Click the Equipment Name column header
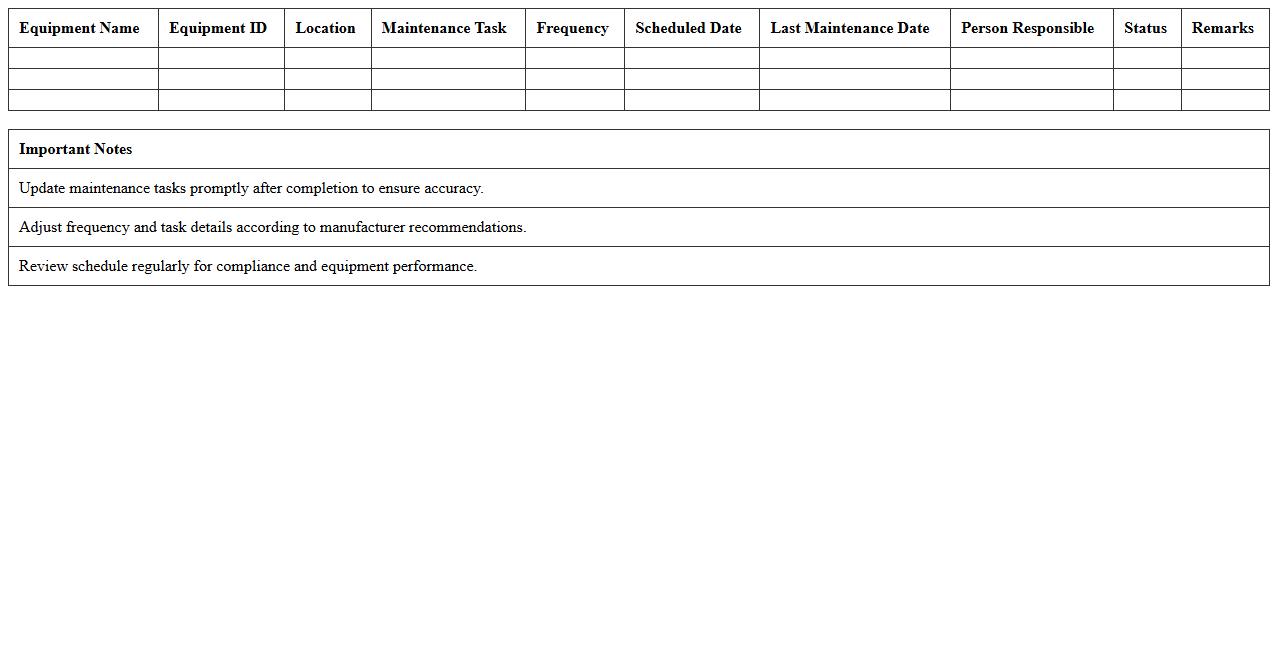Viewport: 1278px width, 650px height. coord(79,28)
